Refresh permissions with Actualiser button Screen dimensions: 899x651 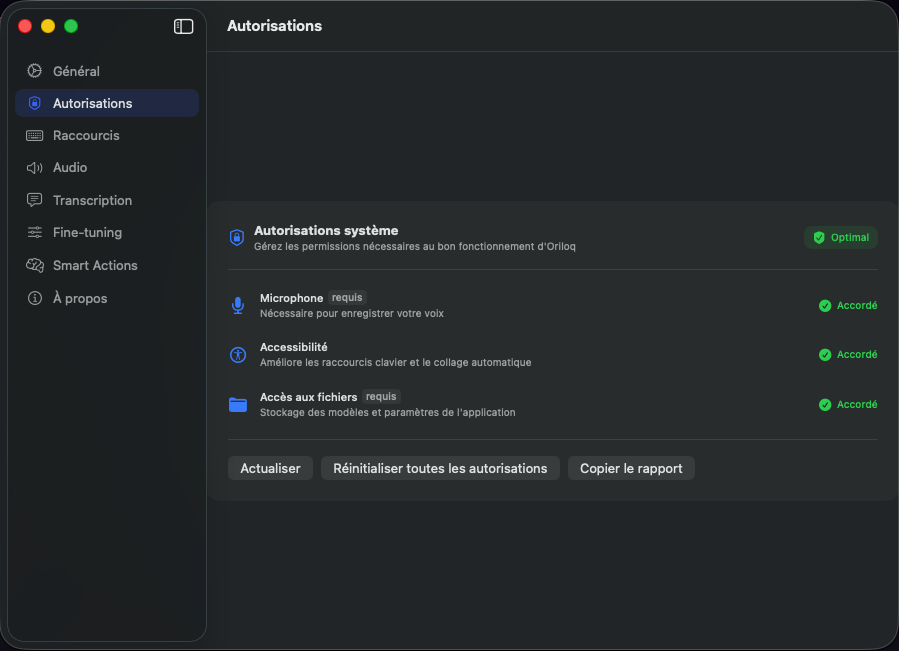[270, 468]
